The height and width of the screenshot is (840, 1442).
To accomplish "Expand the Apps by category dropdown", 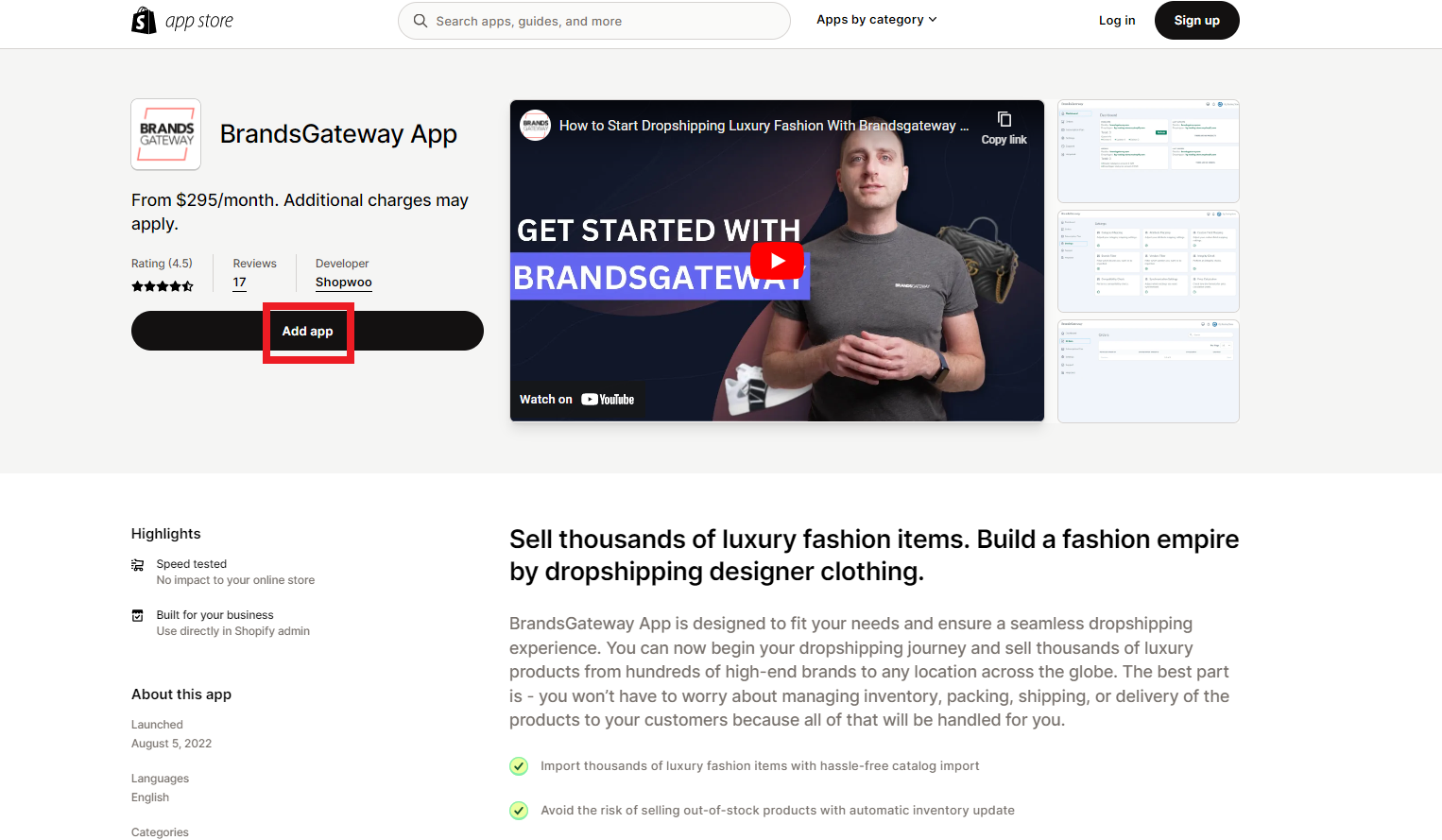I will (x=877, y=20).
